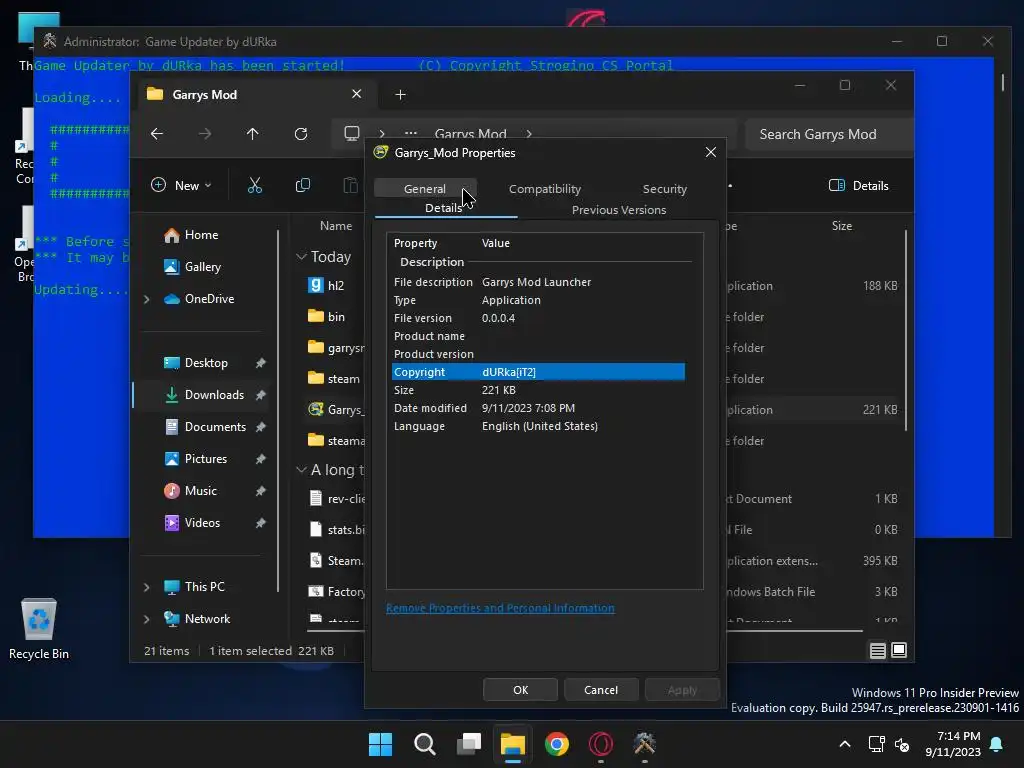Select the hl2 file
The height and width of the screenshot is (768, 1024).
click(327, 285)
